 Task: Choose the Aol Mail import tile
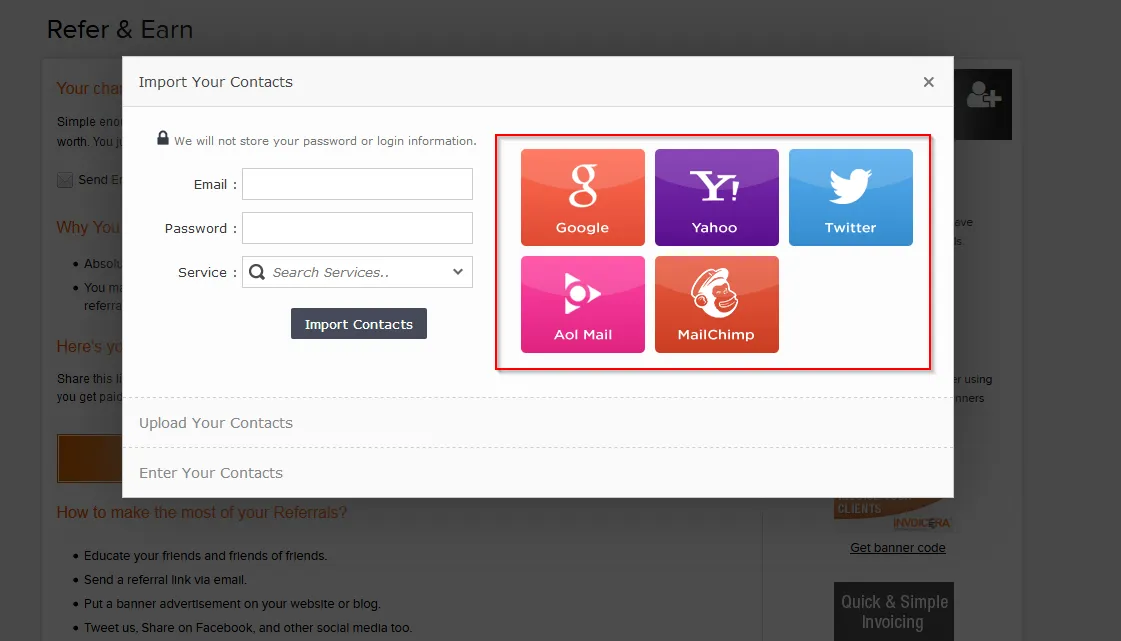coord(583,304)
